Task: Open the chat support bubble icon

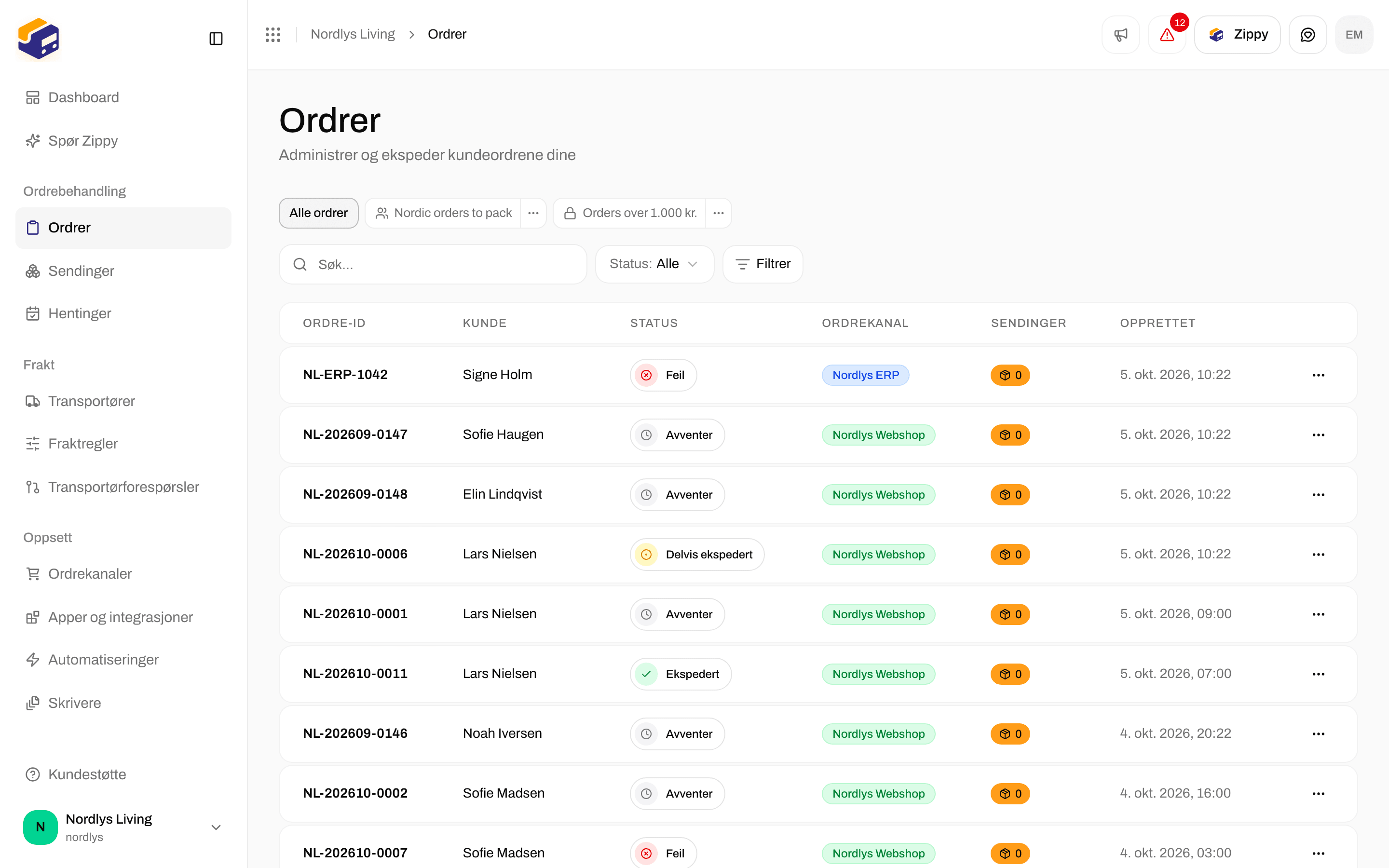Action: click(x=1307, y=34)
